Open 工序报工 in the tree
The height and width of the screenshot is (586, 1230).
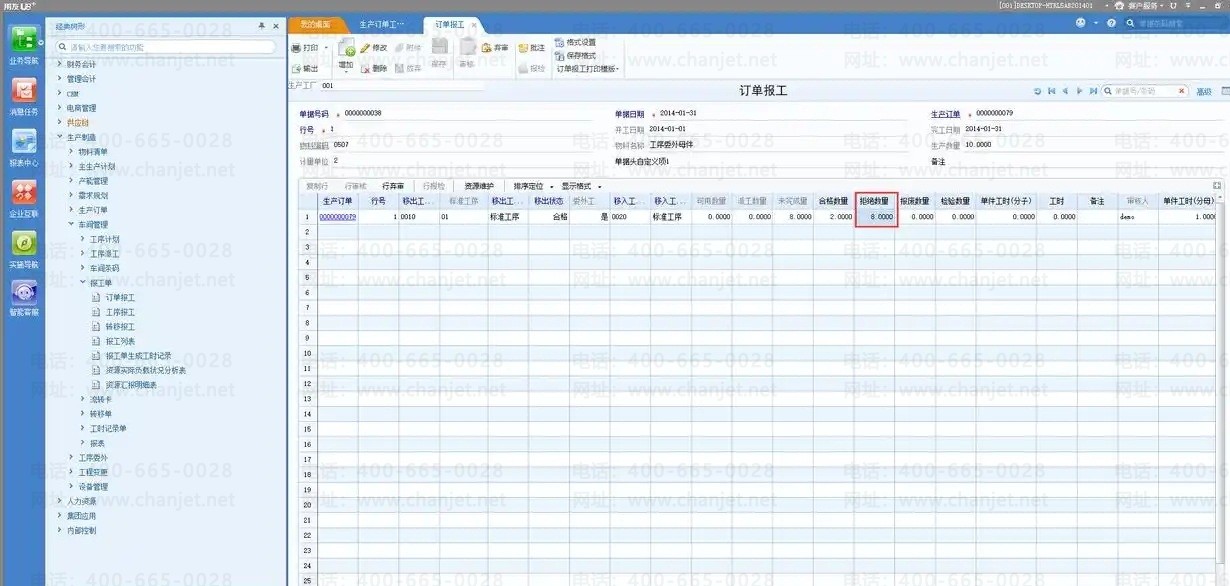click(x=120, y=312)
